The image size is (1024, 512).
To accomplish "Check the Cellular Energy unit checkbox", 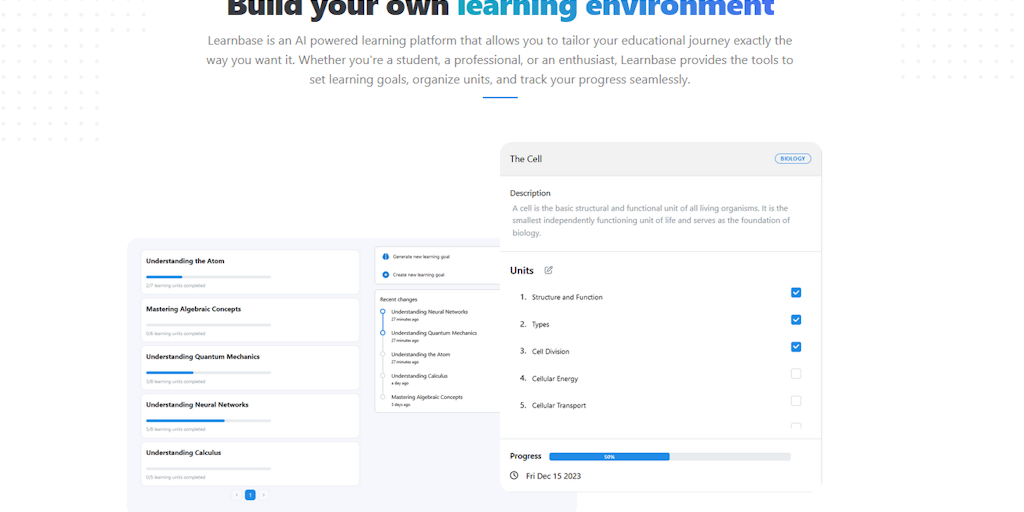I will coord(796,374).
